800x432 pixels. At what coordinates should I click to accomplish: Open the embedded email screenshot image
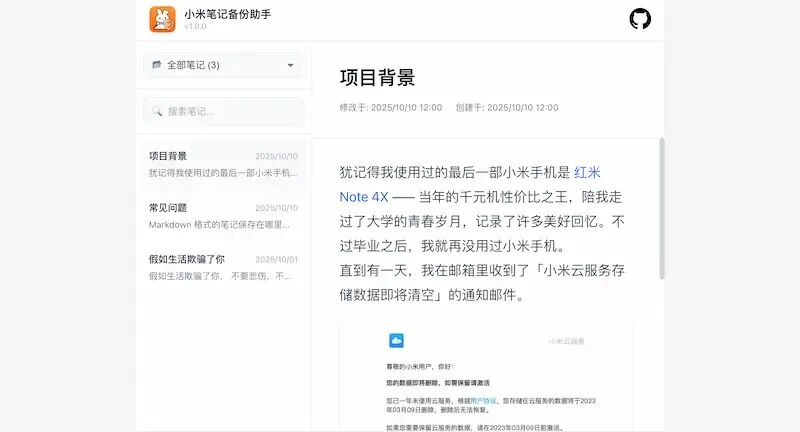(486, 376)
